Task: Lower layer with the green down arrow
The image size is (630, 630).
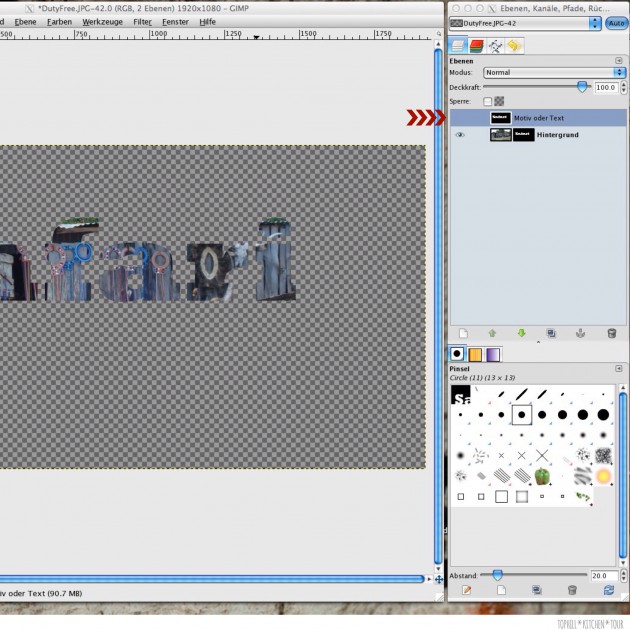Action: [522, 333]
